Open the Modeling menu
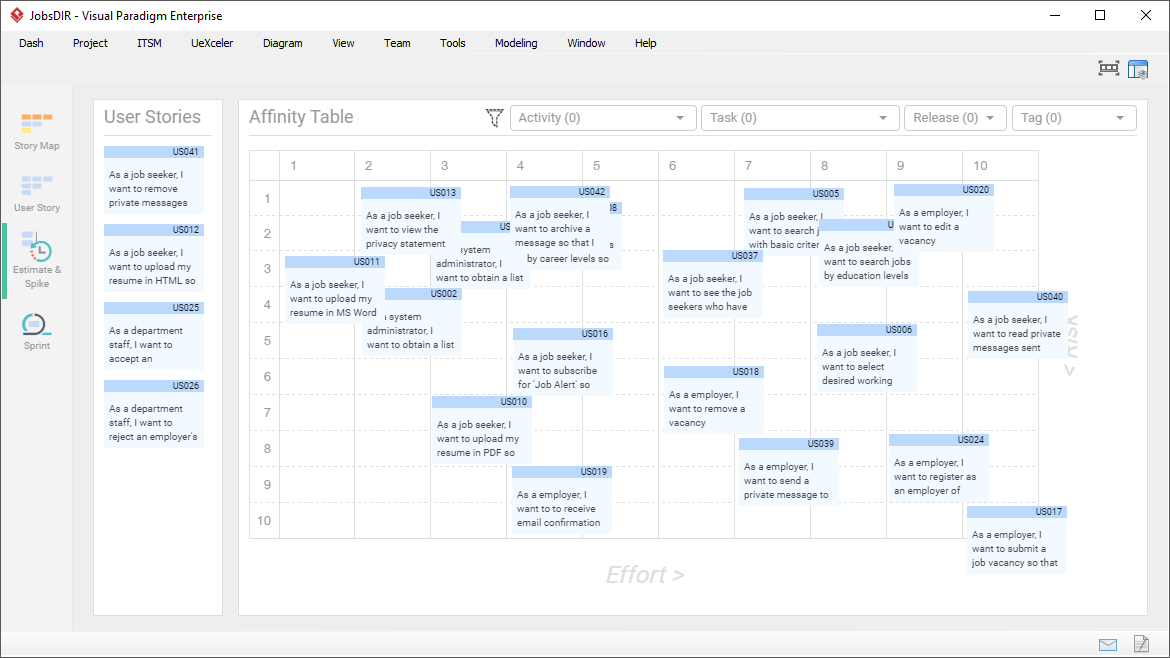Image resolution: width=1170 pixels, height=658 pixels. (516, 43)
